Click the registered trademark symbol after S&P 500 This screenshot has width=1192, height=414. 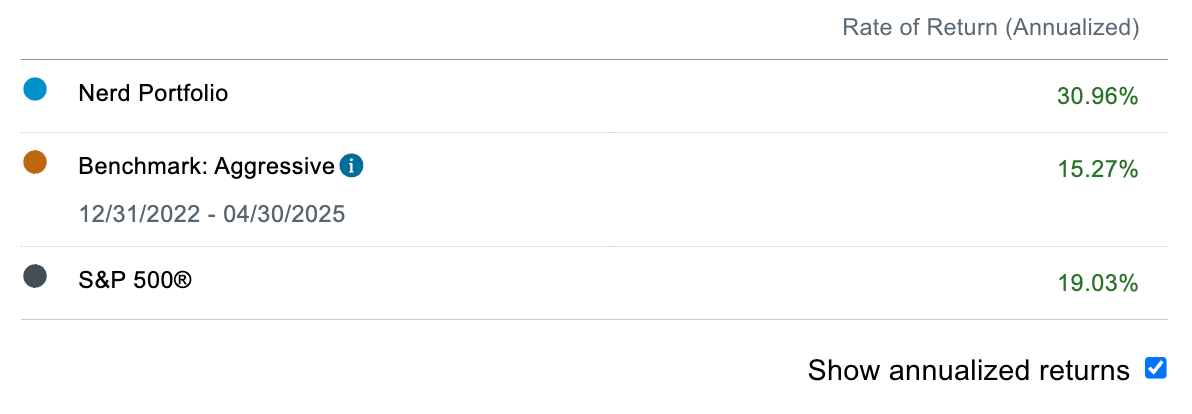click(x=182, y=280)
